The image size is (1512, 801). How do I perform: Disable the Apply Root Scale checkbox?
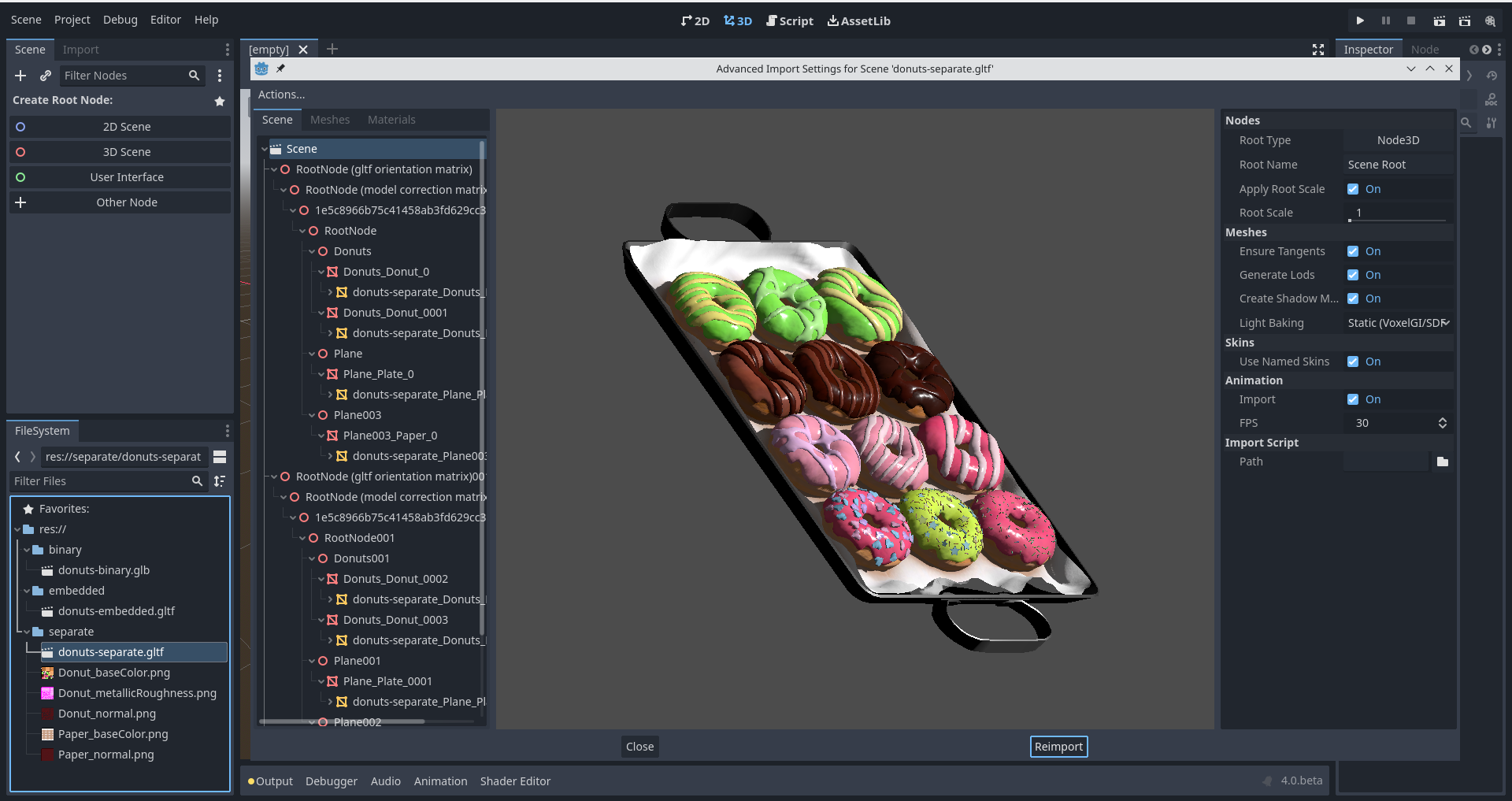[1354, 189]
